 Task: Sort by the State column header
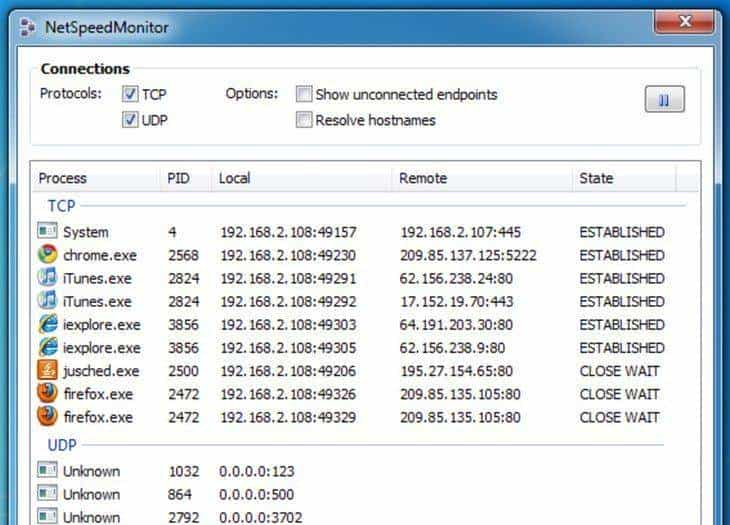tap(624, 178)
